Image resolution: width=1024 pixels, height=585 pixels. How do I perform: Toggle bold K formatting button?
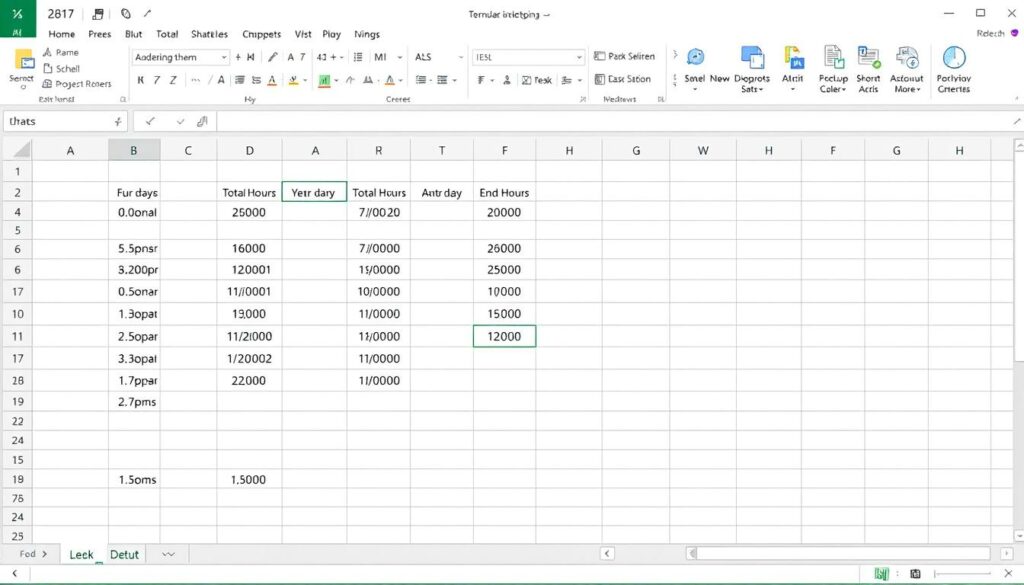(140, 80)
